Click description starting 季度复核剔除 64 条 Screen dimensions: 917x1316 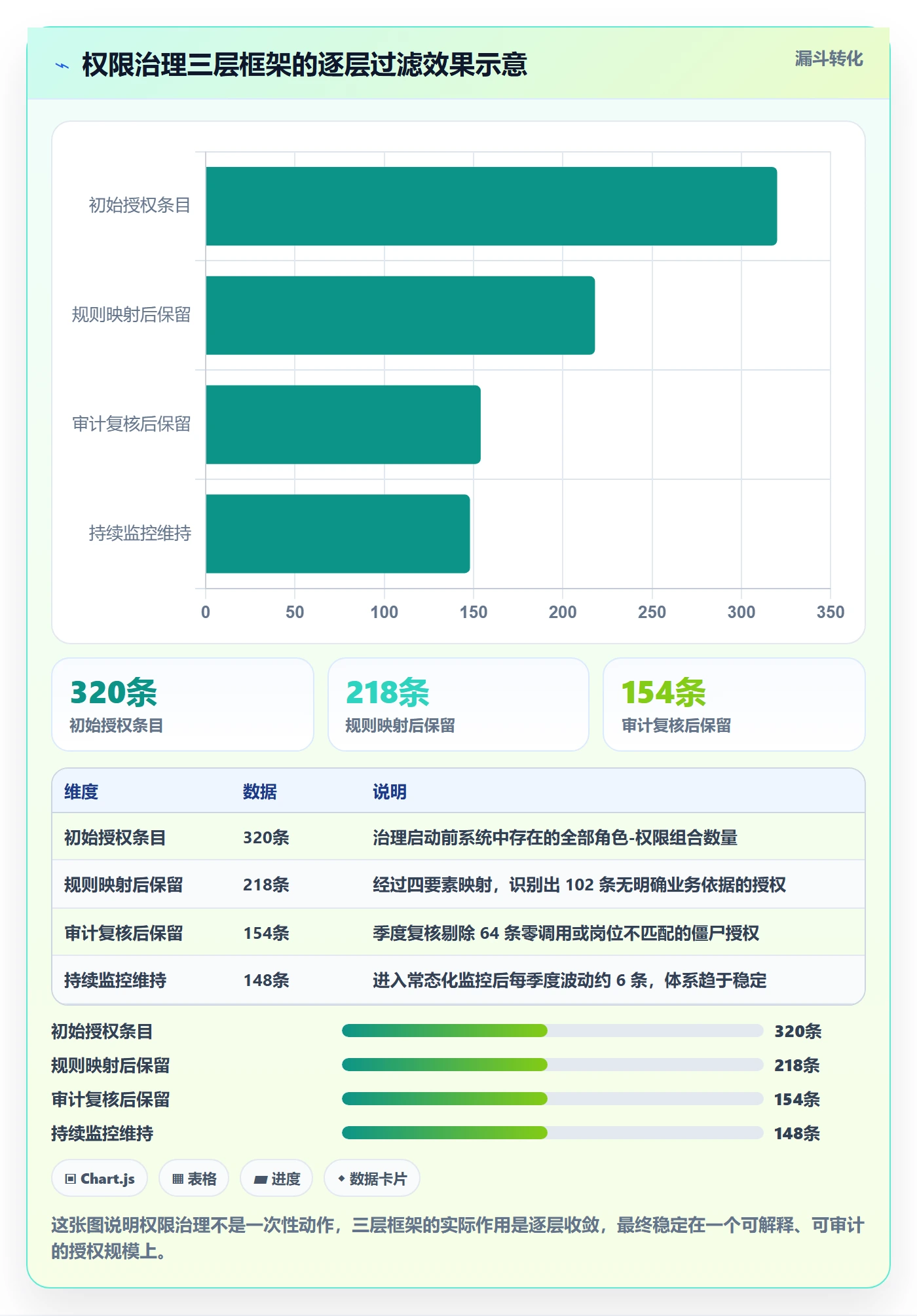(566, 933)
